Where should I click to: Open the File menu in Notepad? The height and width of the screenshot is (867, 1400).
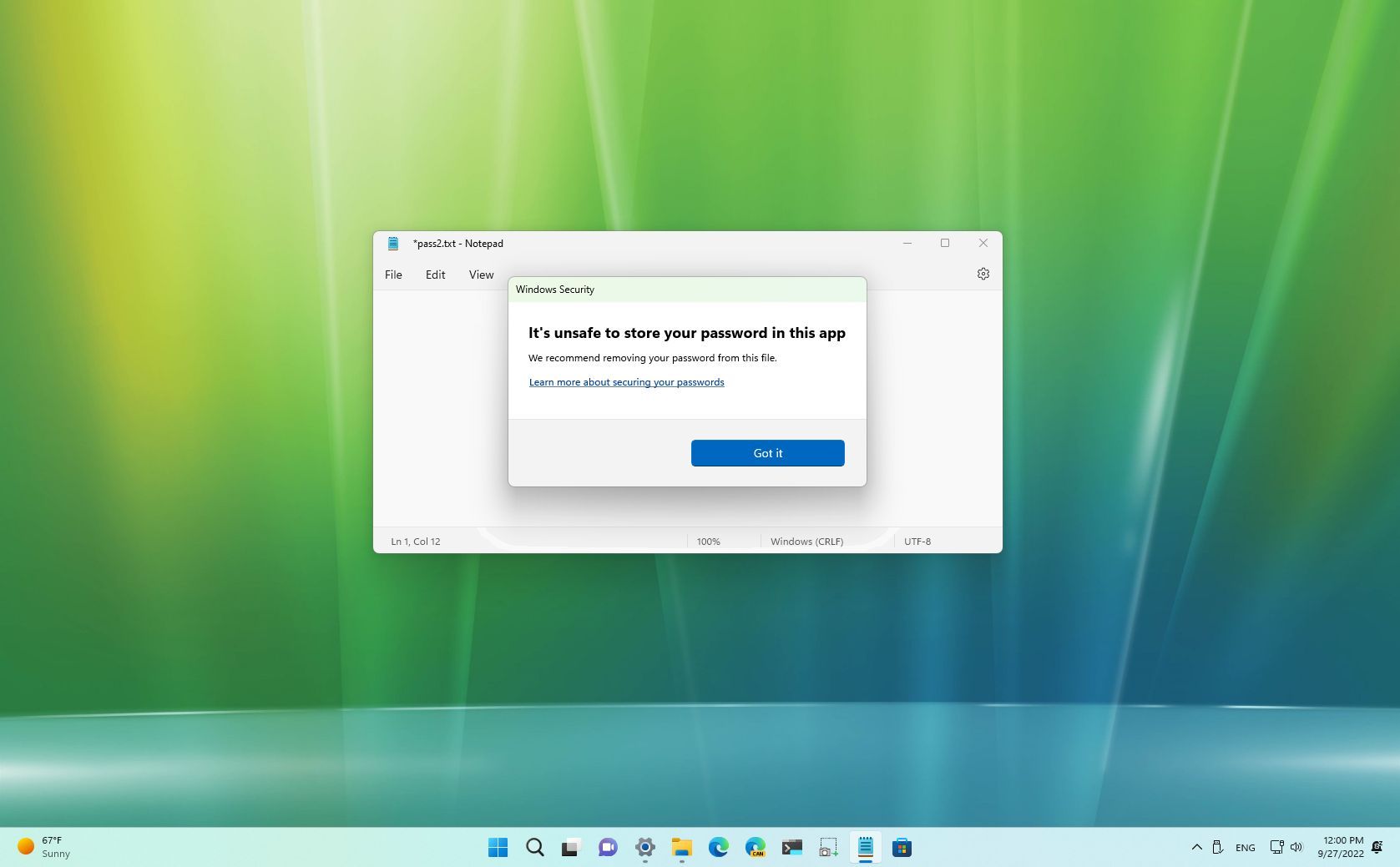coord(392,274)
